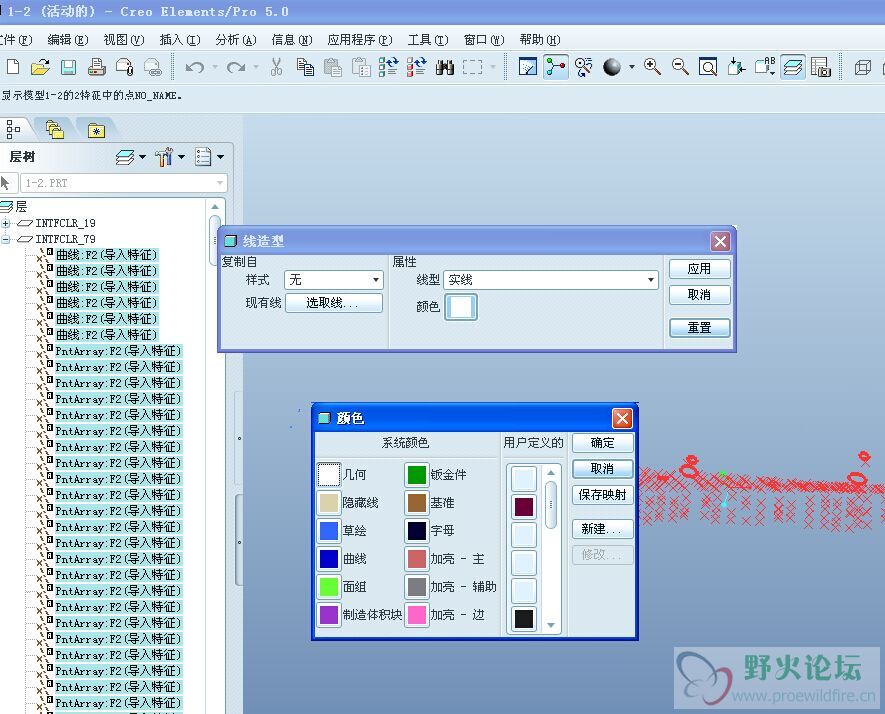Image resolution: width=885 pixels, height=714 pixels.
Task: Open the 视图 menu
Action: coord(124,40)
